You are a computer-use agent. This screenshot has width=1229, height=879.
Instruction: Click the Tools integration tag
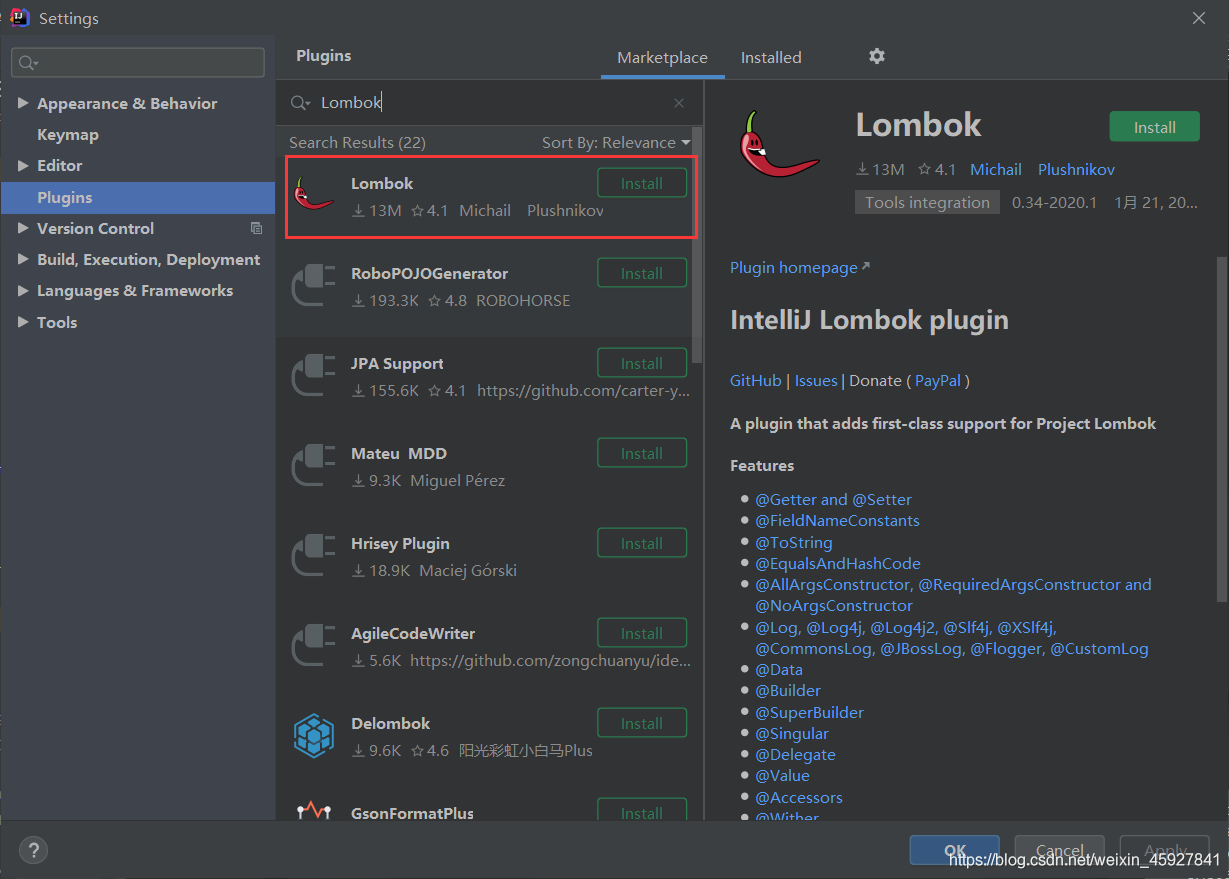(x=927, y=202)
